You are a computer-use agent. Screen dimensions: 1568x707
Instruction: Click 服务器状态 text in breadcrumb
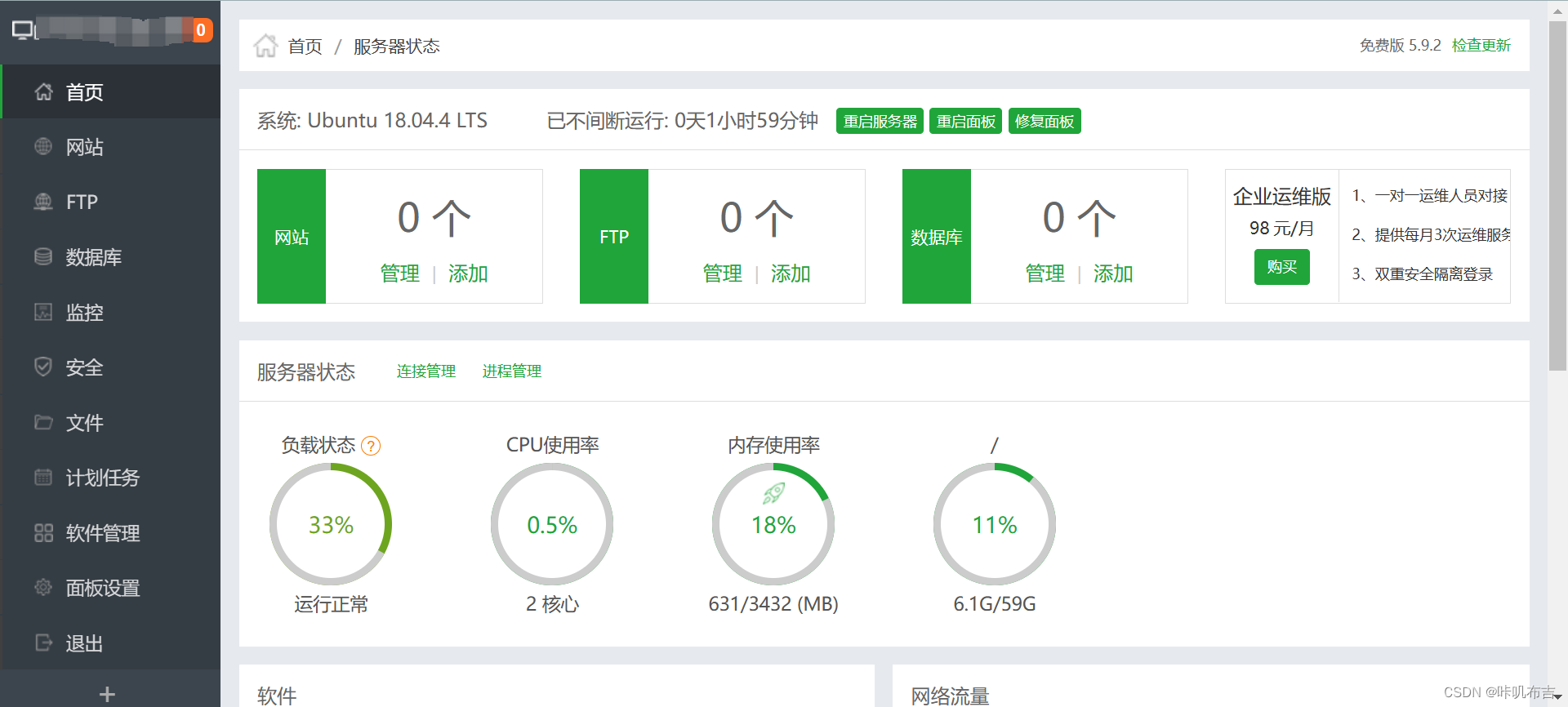(397, 47)
